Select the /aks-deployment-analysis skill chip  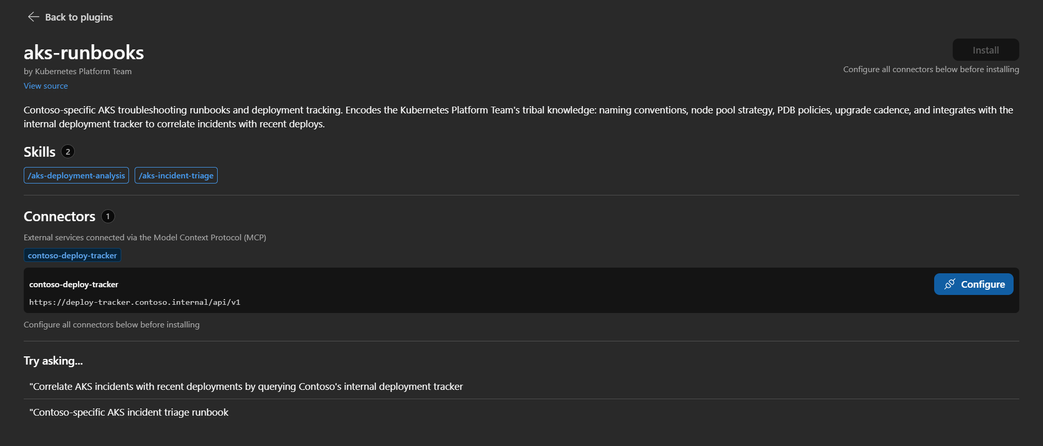(76, 175)
